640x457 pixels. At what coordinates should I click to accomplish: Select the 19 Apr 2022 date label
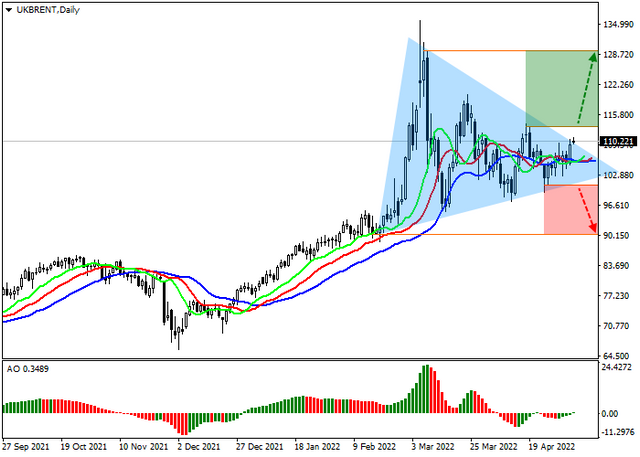(552, 447)
